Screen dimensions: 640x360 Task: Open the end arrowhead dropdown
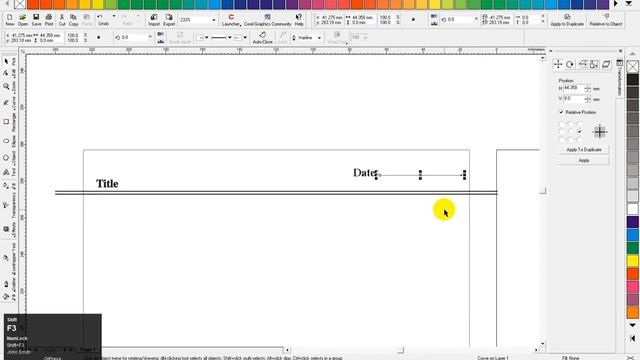click(x=245, y=38)
